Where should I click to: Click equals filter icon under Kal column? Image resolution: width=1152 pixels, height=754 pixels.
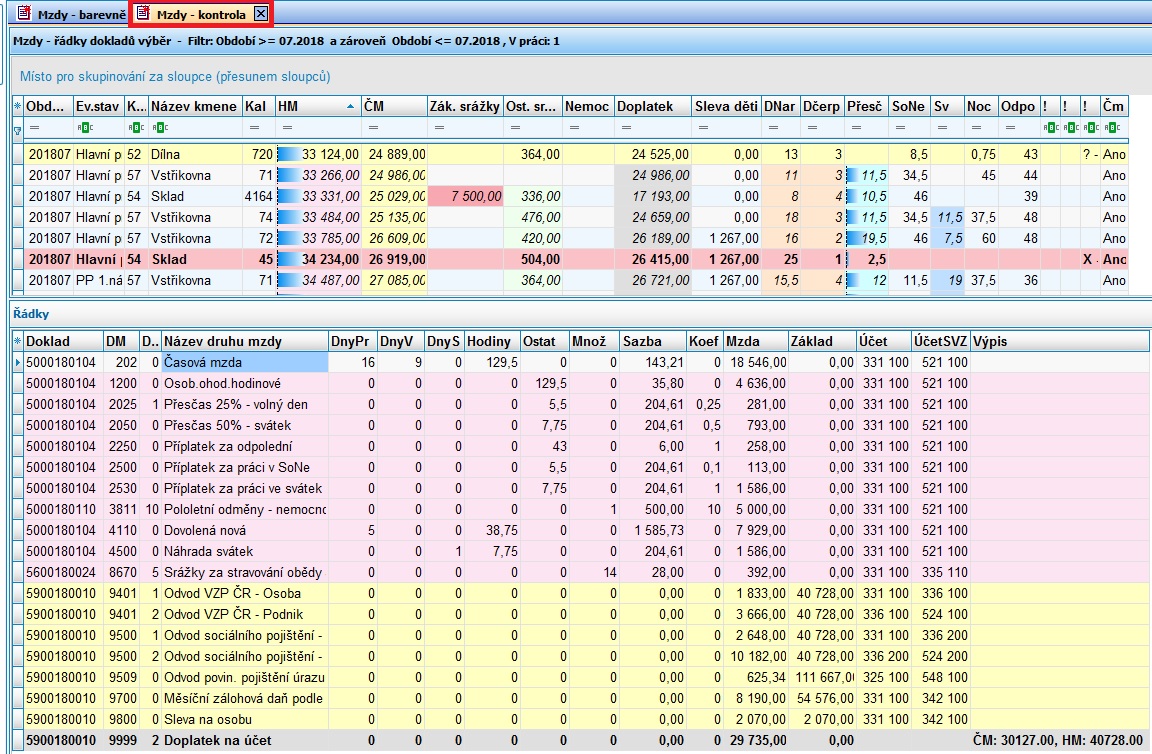click(x=254, y=127)
